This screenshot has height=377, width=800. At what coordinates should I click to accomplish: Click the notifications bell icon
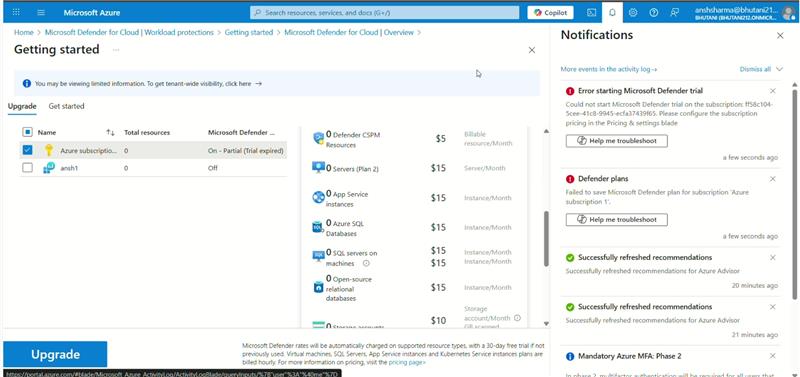612,13
